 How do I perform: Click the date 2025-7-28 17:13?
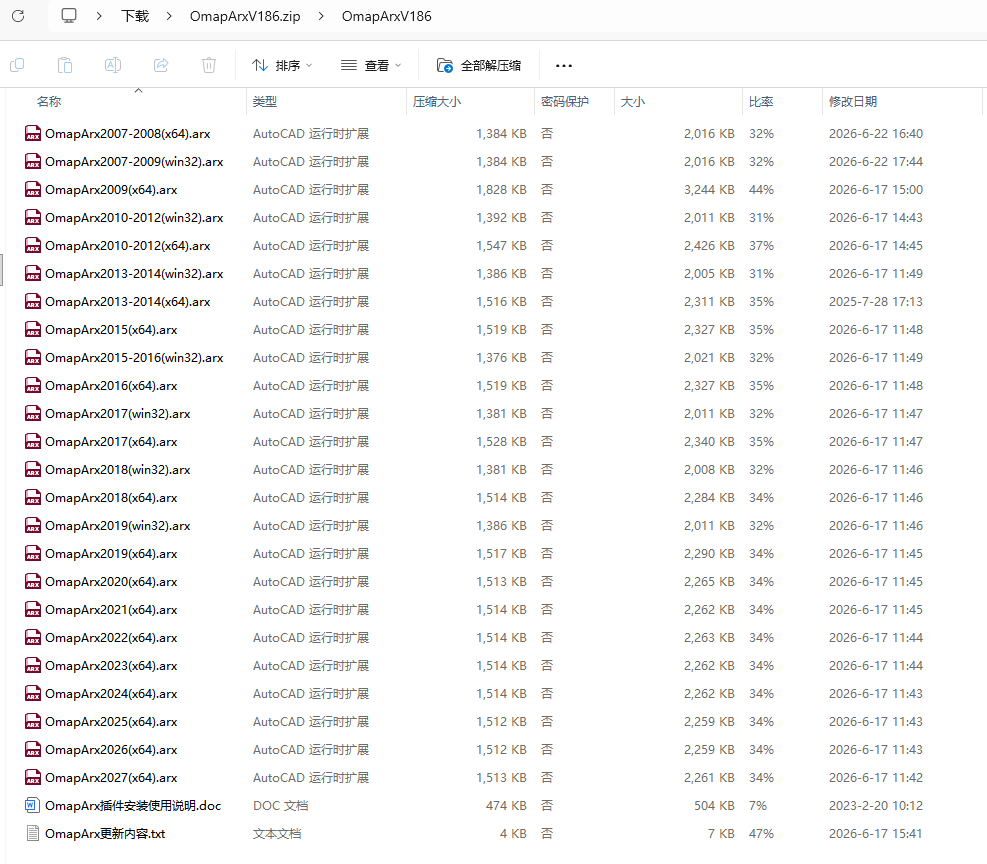coord(876,301)
